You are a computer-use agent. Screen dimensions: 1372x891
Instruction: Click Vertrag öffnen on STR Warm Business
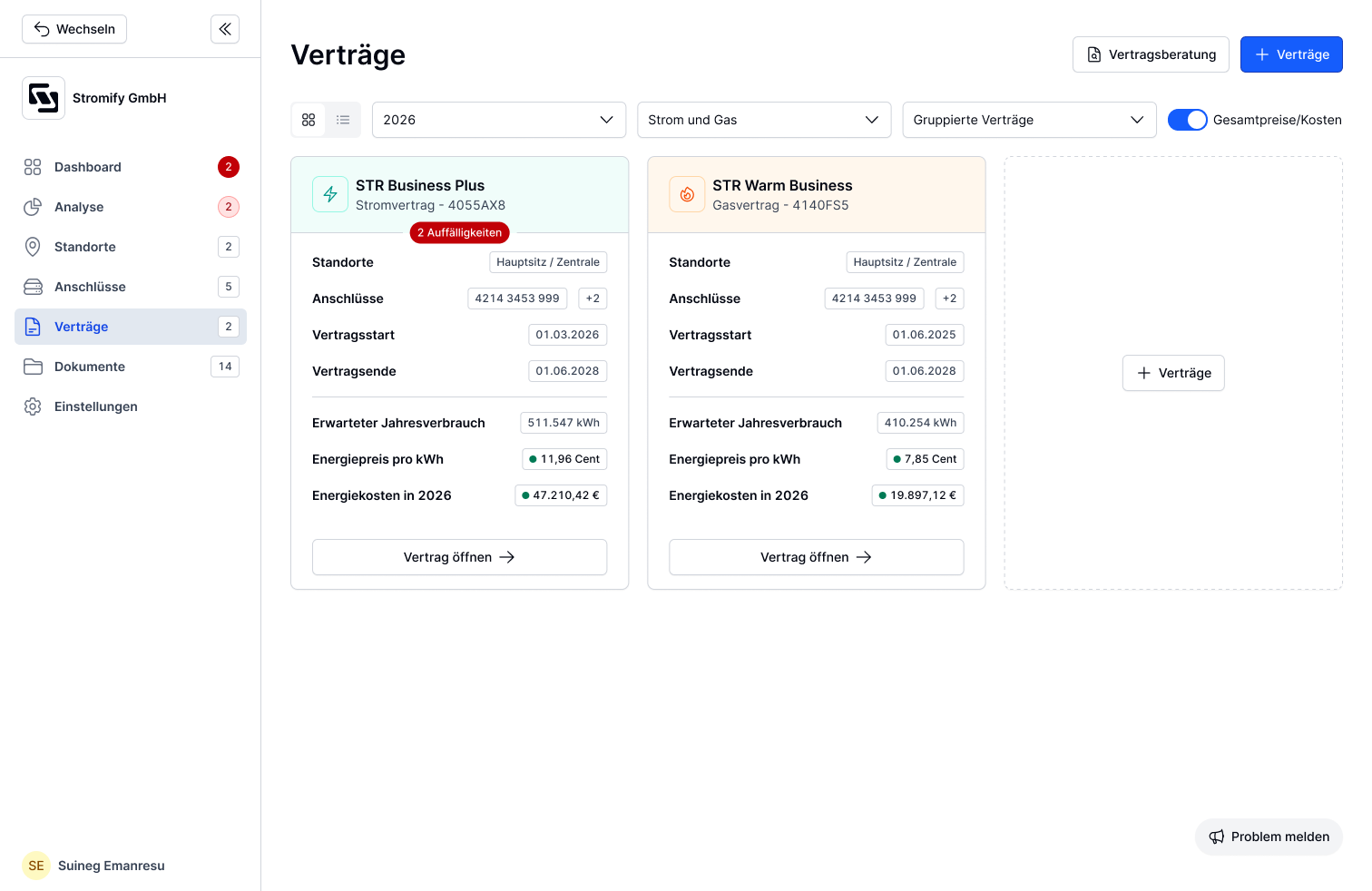click(x=816, y=557)
